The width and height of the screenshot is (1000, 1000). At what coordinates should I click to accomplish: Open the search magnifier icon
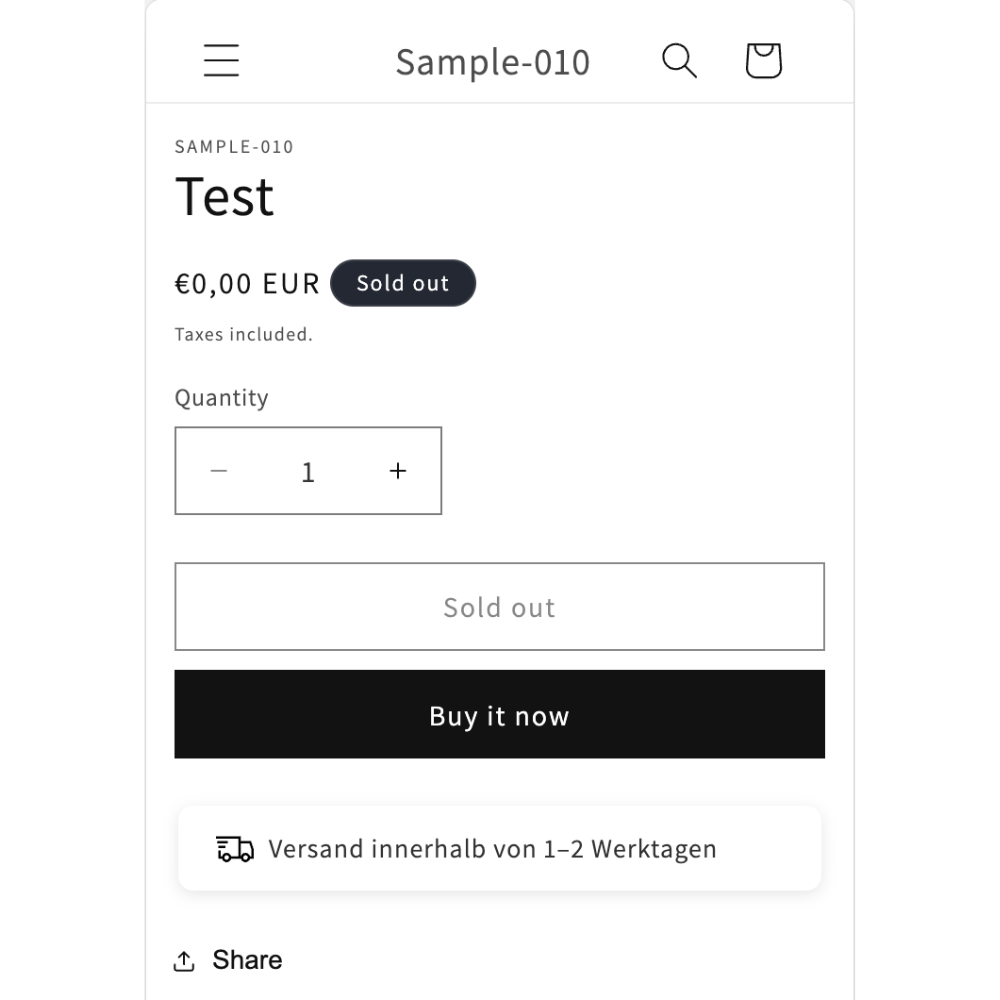click(679, 61)
